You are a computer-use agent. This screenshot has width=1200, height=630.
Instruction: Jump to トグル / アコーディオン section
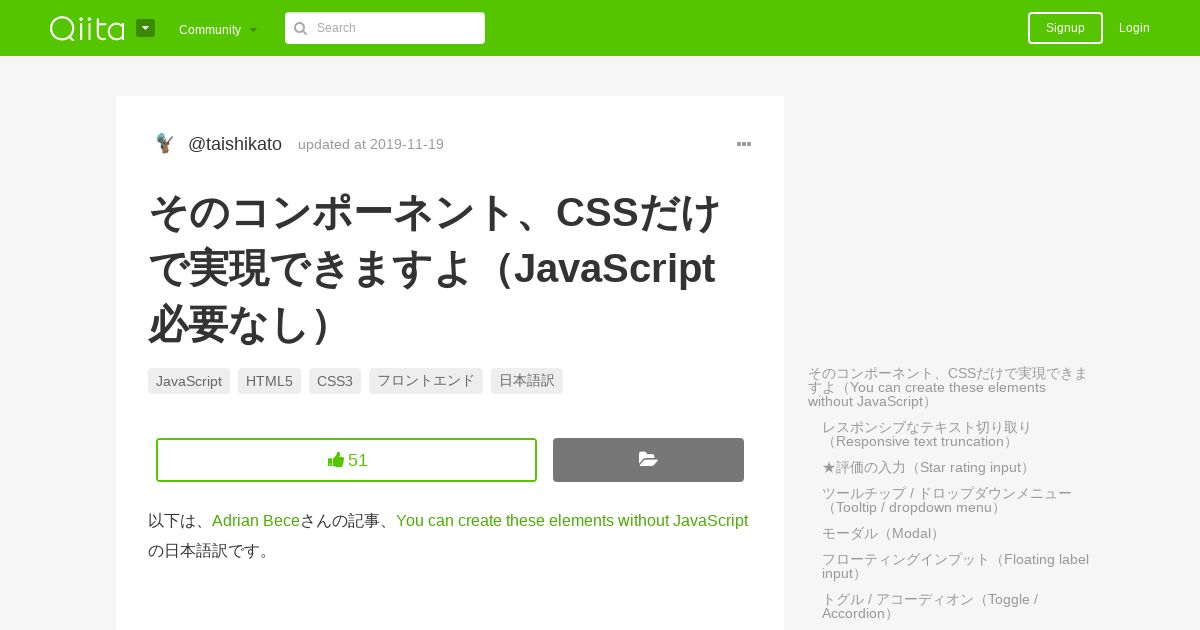click(x=930, y=606)
